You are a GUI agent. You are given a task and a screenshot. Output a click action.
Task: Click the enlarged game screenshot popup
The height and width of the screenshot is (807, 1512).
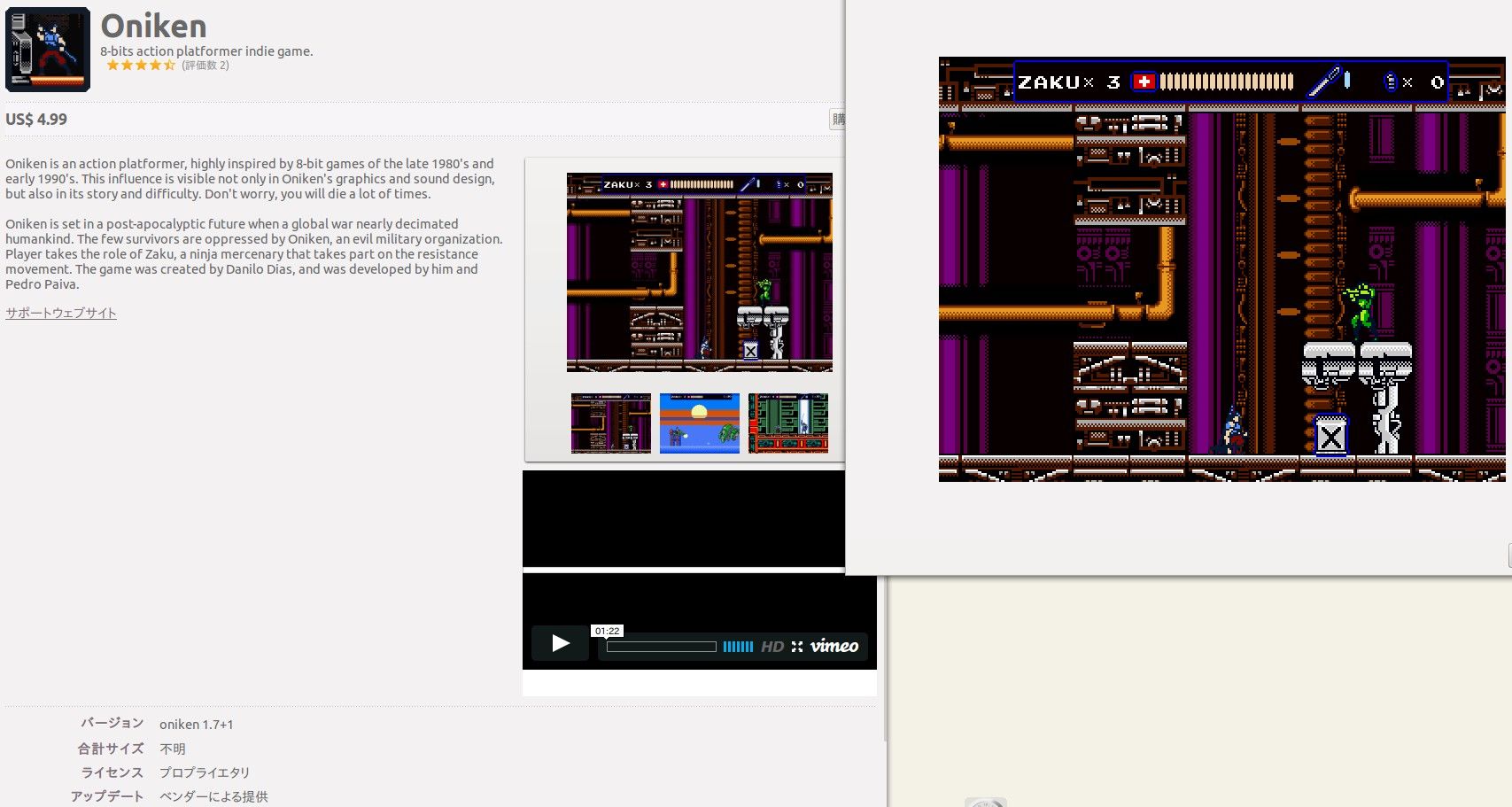pos(1222,269)
